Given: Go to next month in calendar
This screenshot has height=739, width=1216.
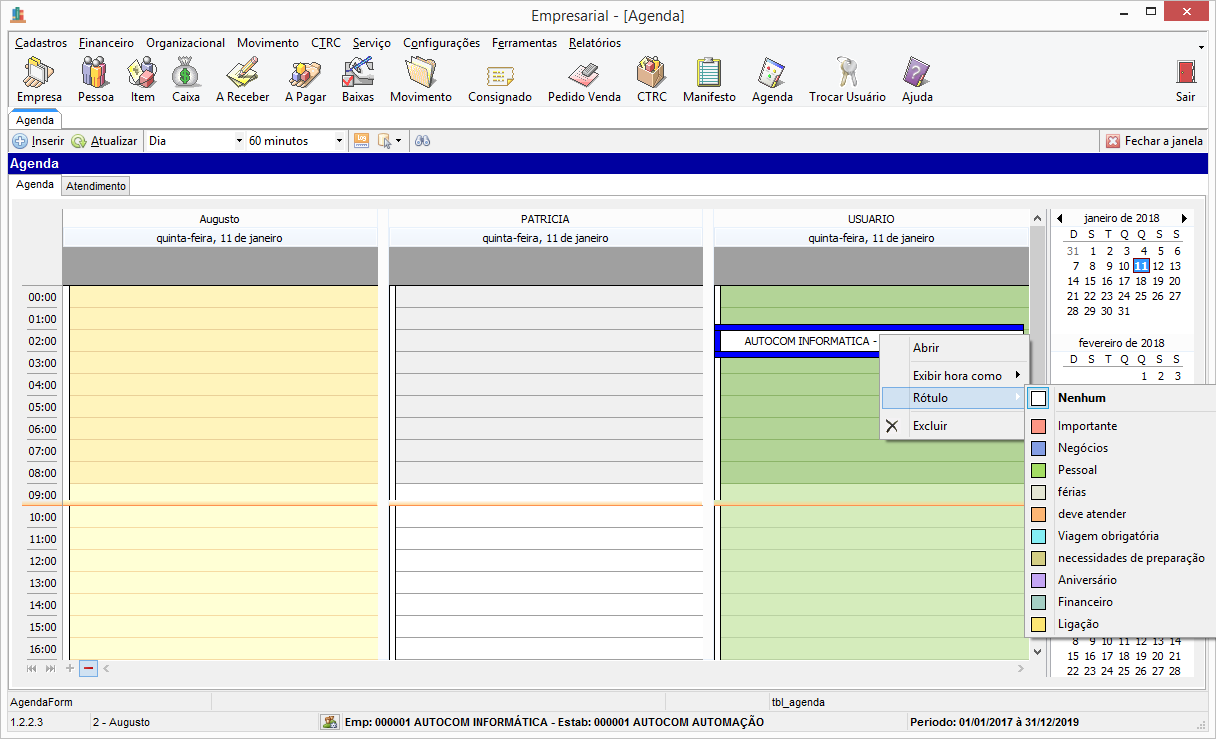Looking at the screenshot, I should 1184,218.
